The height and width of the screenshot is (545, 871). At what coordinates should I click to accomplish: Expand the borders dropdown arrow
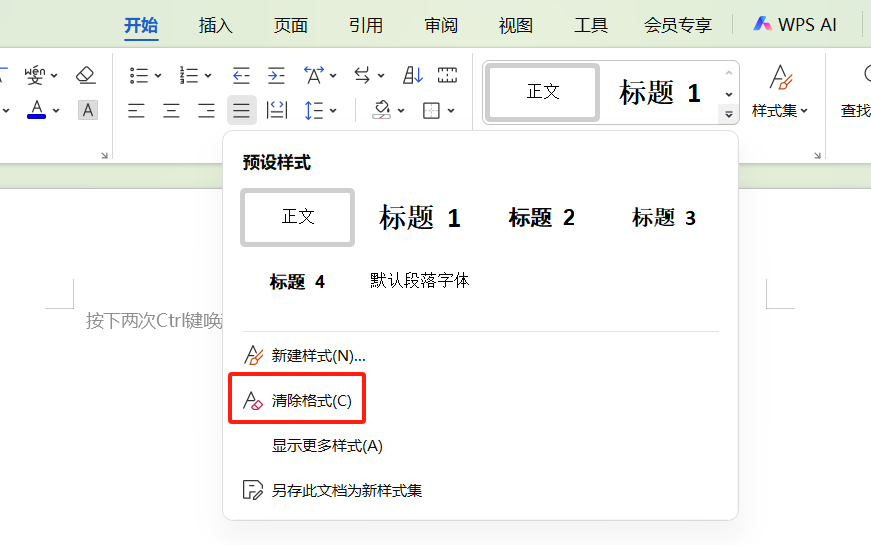pos(450,111)
